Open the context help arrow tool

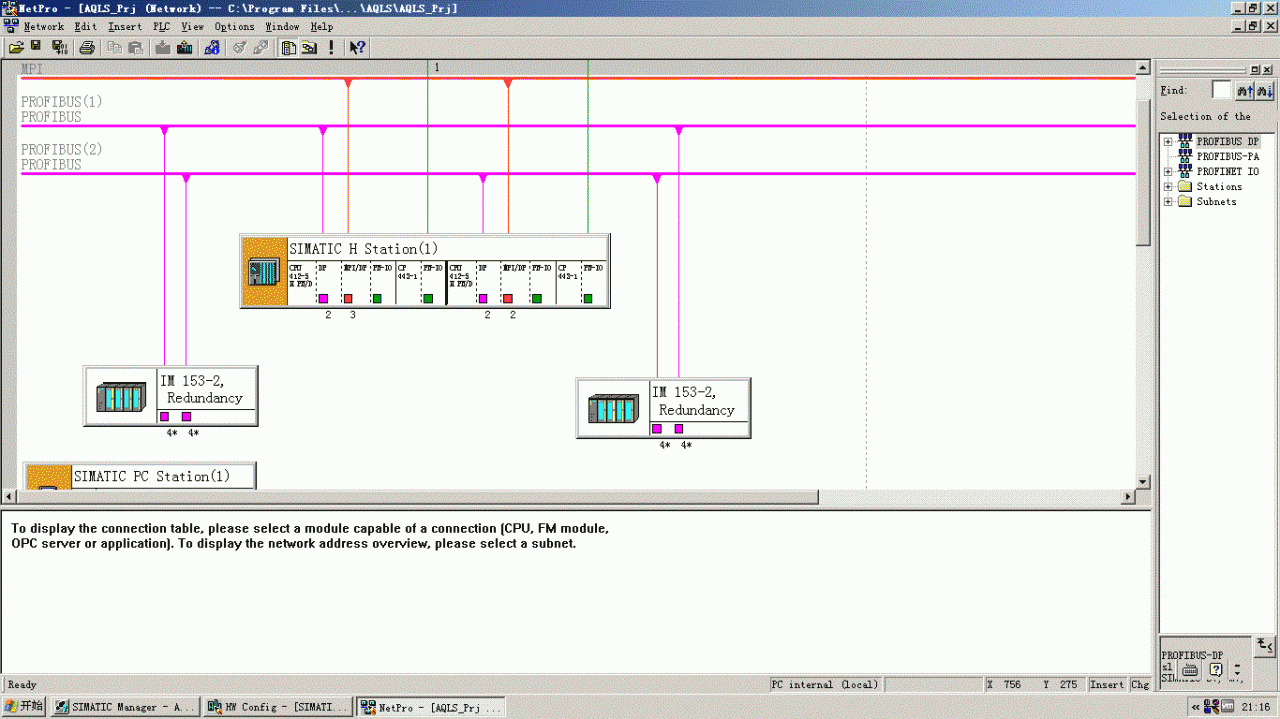357,47
